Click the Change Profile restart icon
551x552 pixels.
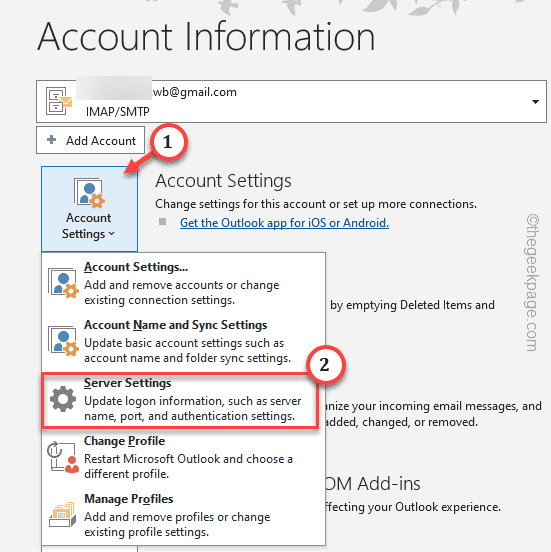pyautogui.click(x=63, y=457)
